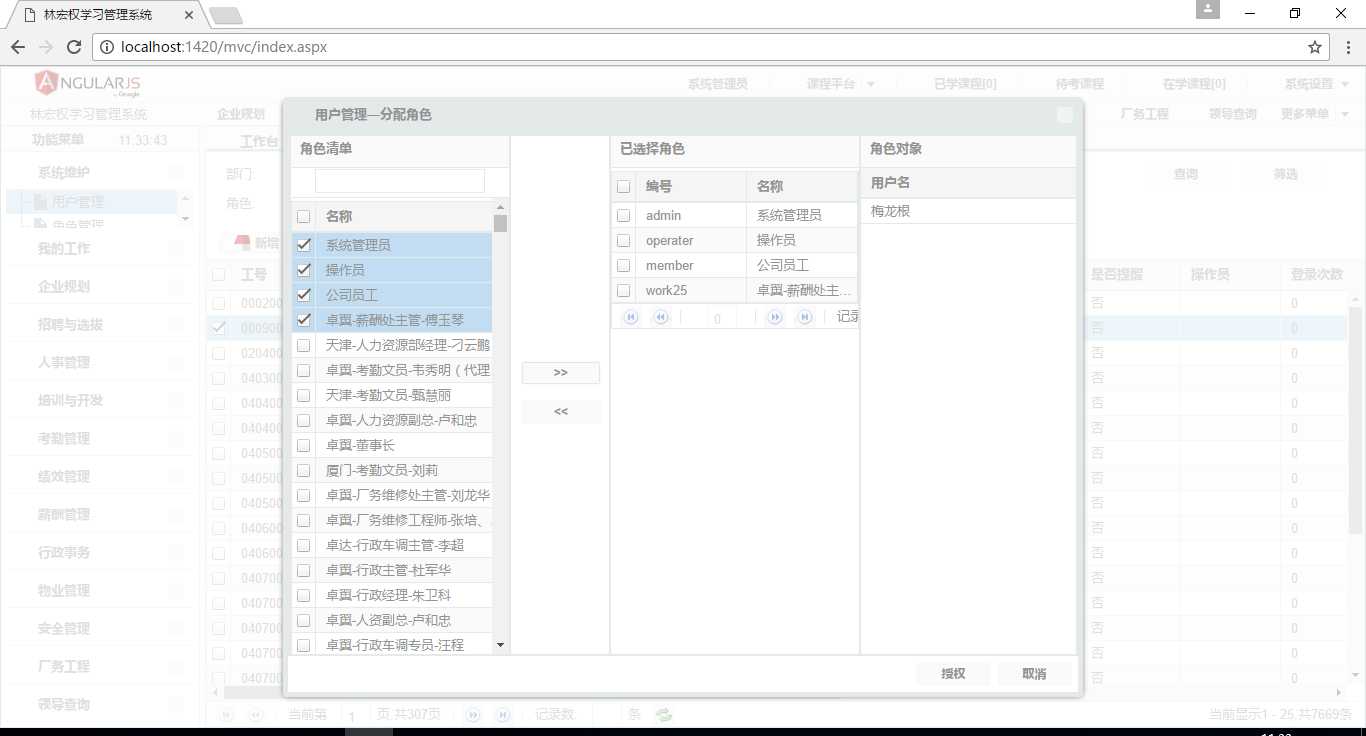The height and width of the screenshot is (736, 1366).
Task: Select the 卓达-行政车调主管-李超 role row
Action: point(392,545)
